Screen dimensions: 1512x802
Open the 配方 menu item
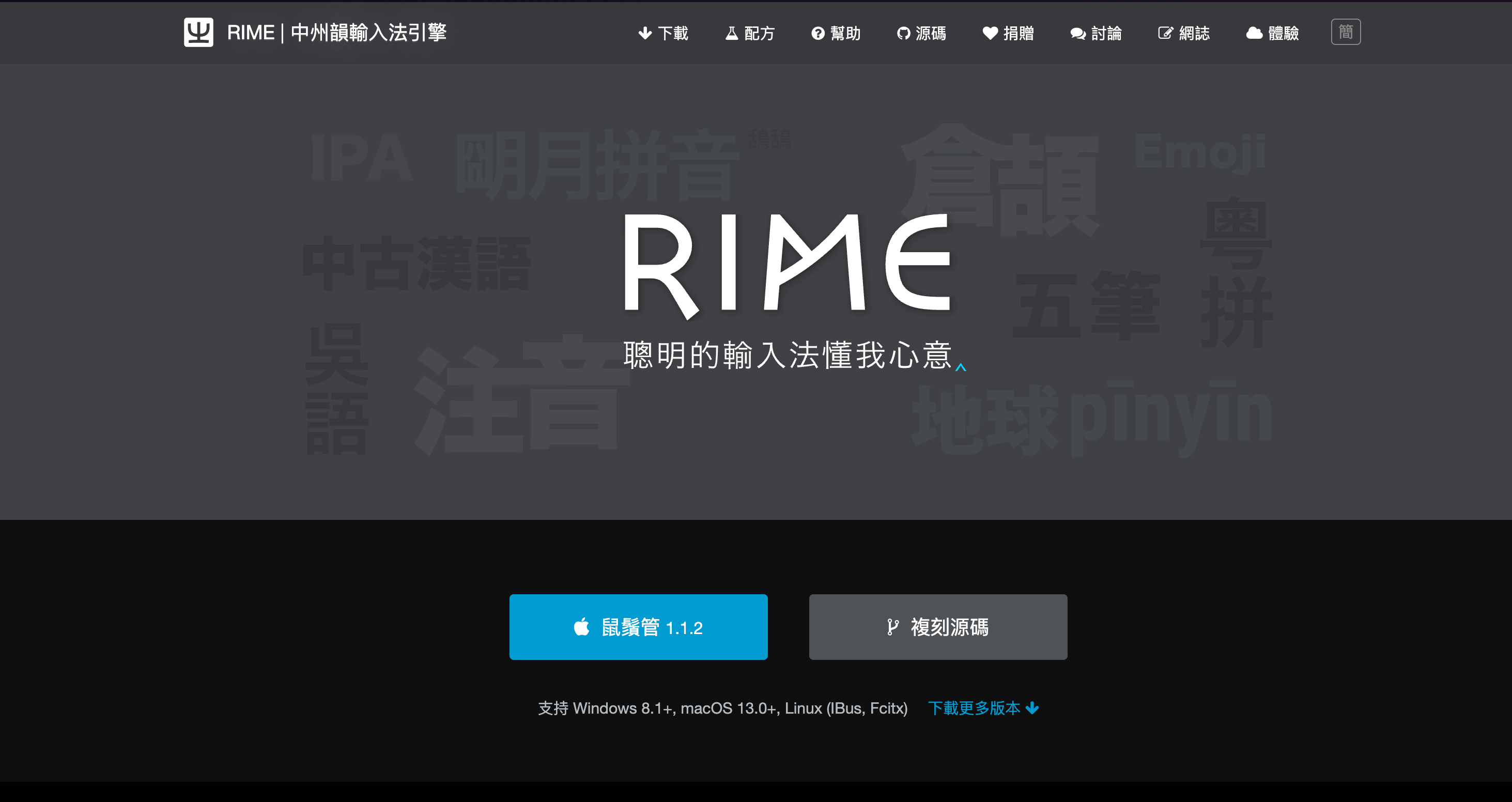pyautogui.click(x=750, y=34)
